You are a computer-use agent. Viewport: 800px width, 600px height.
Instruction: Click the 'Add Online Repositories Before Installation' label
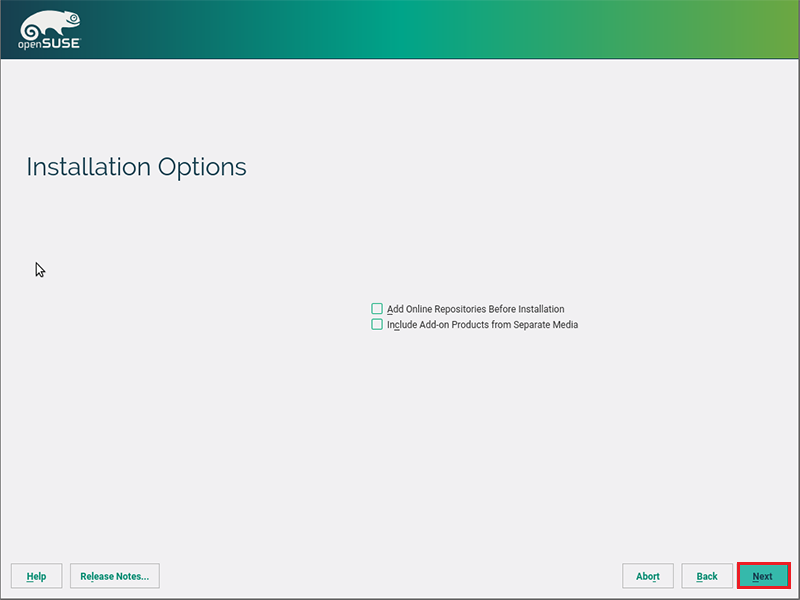click(475, 309)
